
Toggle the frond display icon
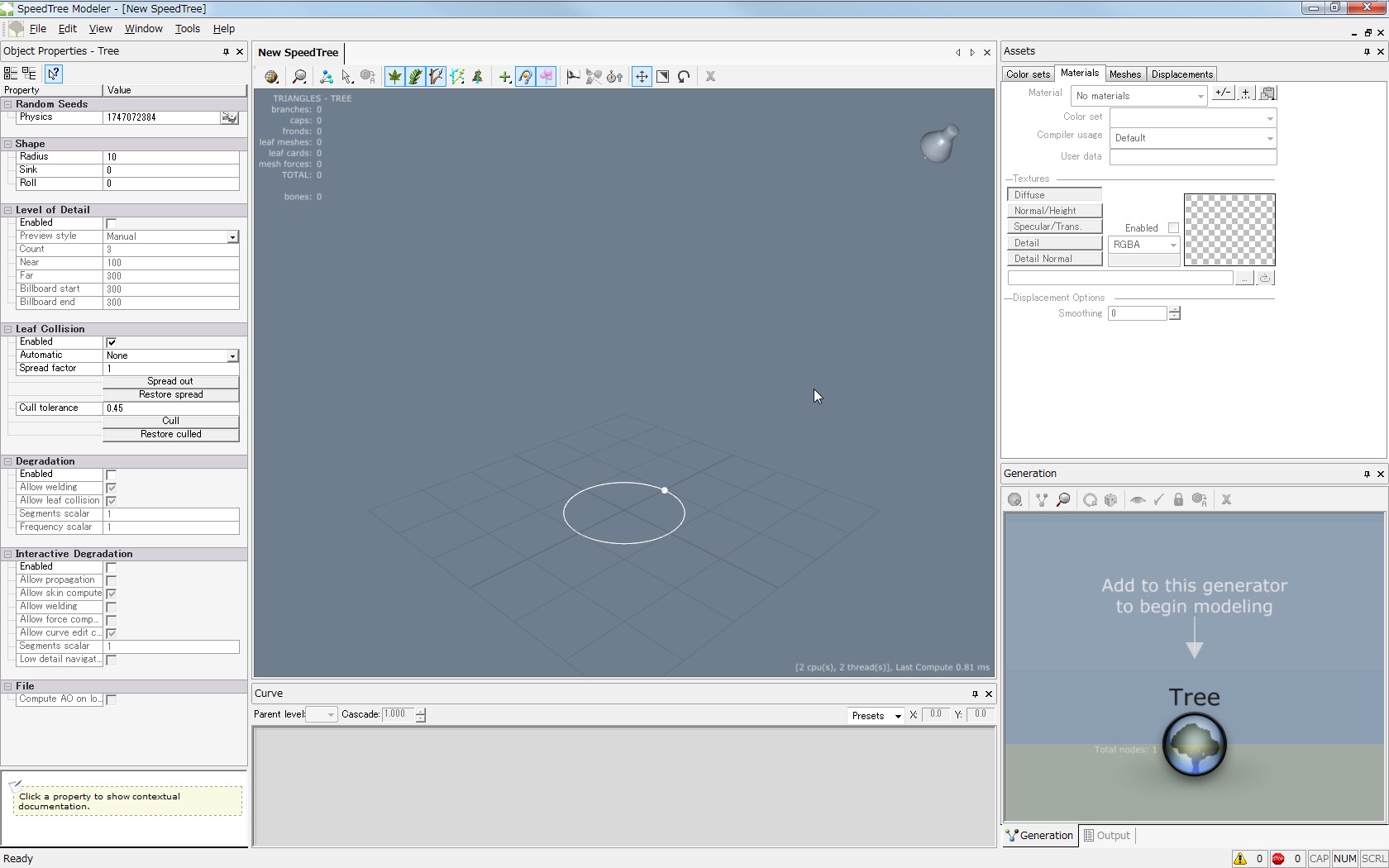tap(415, 77)
